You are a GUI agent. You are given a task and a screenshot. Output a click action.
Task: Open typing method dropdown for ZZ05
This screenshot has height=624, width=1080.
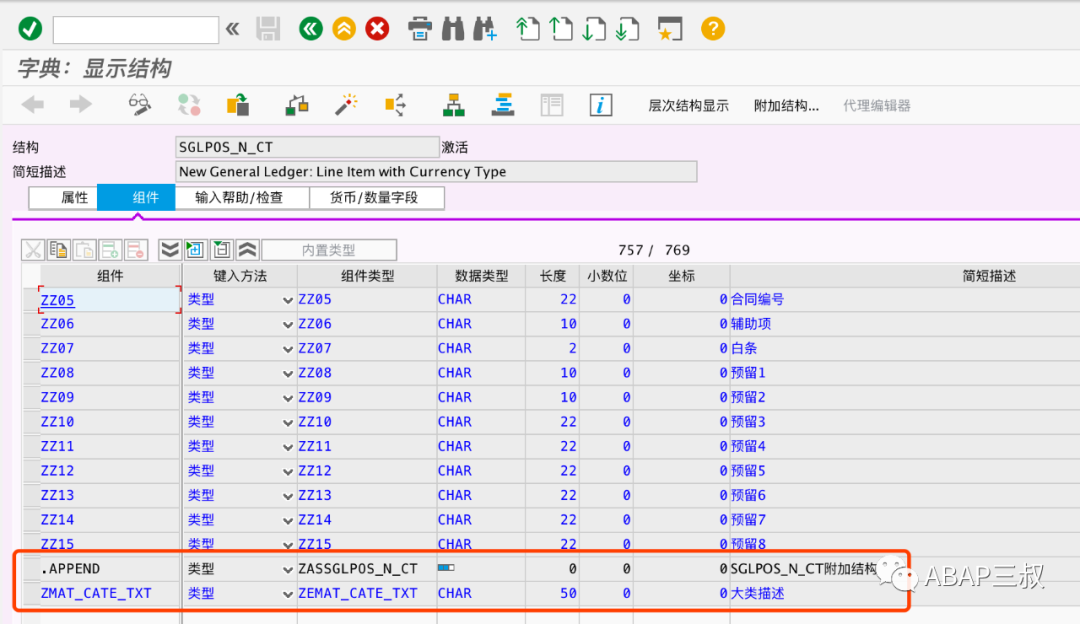tap(287, 300)
